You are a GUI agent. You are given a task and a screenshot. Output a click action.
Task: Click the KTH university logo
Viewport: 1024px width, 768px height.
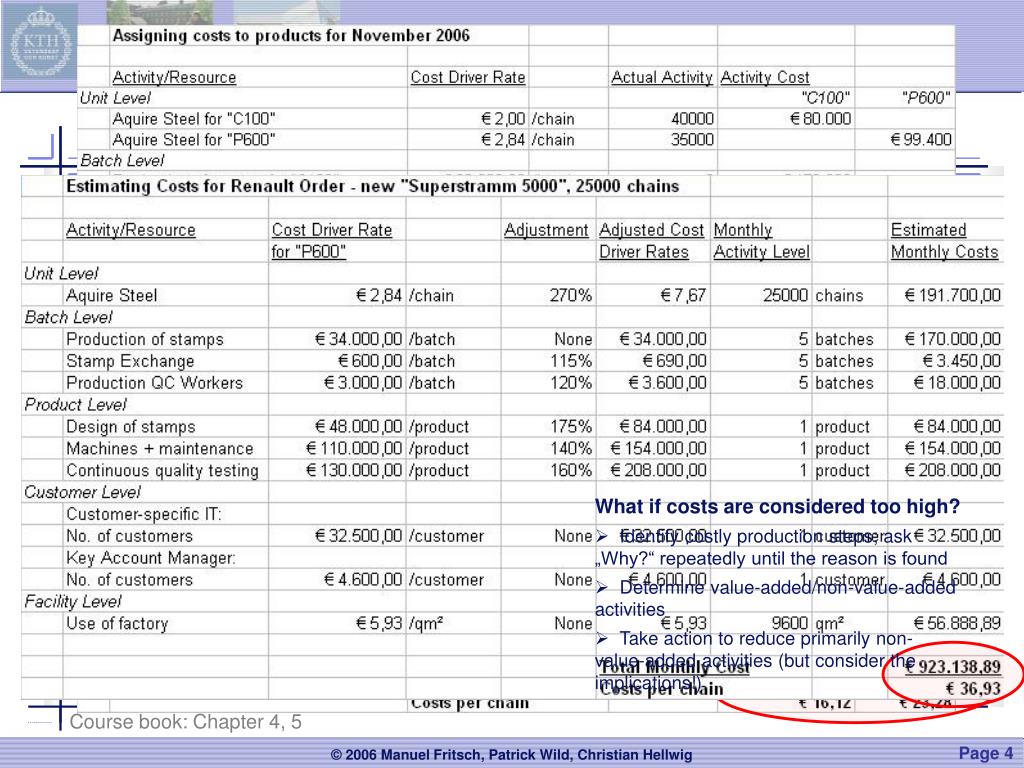click(x=41, y=47)
